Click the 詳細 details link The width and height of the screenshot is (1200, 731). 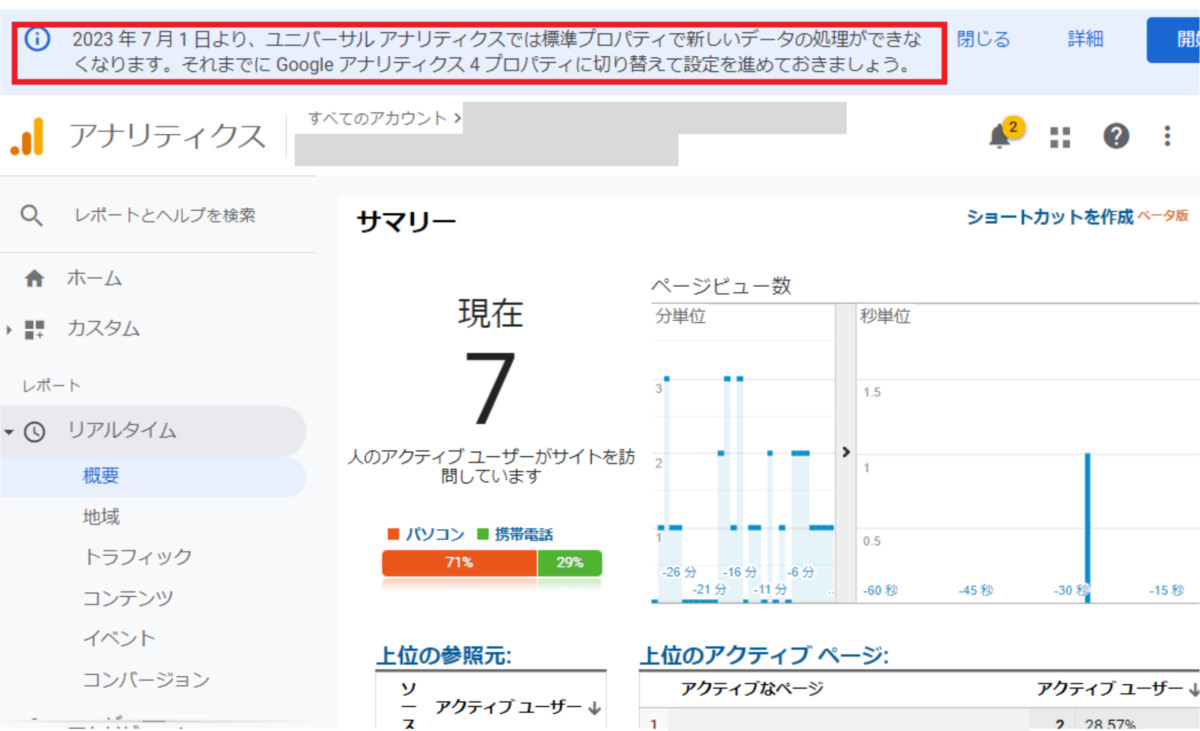tap(1085, 40)
